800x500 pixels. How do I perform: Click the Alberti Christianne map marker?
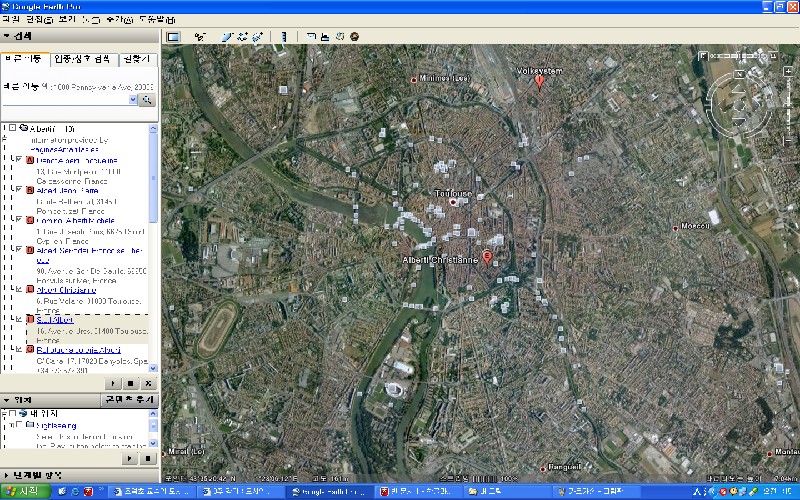[x=487, y=257]
